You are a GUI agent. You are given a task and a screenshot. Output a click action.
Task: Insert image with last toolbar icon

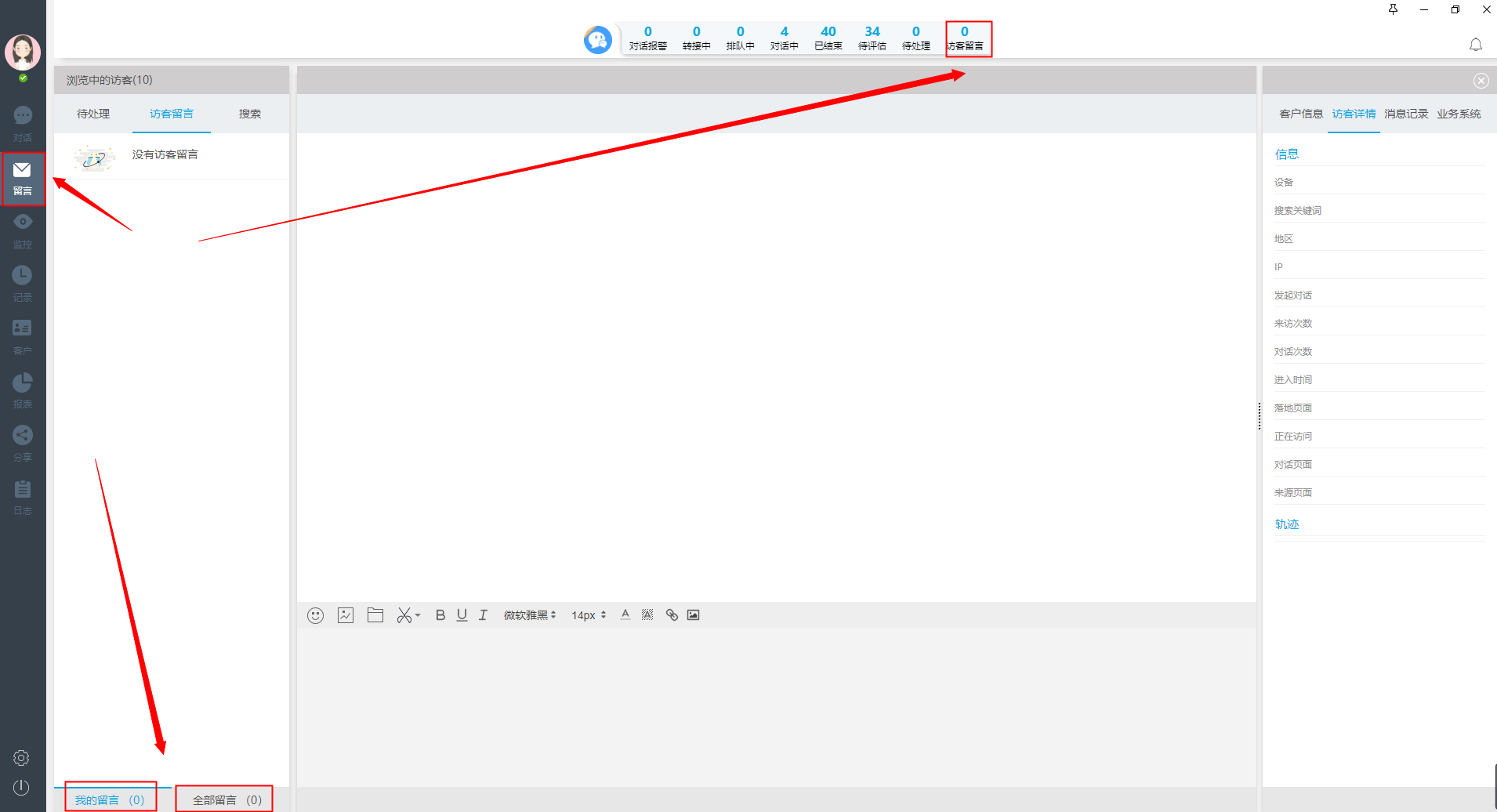click(694, 614)
